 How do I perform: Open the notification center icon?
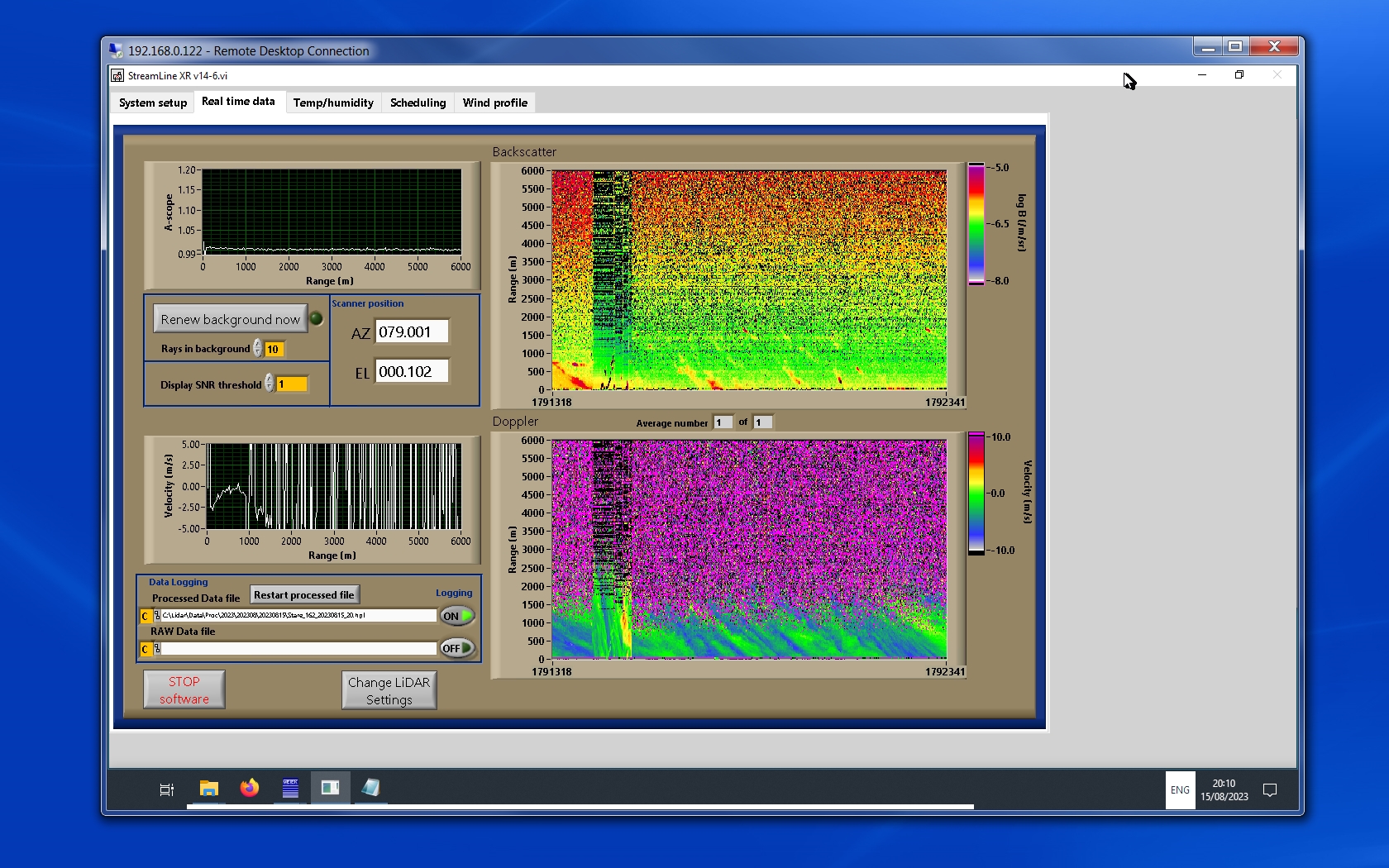[1270, 790]
